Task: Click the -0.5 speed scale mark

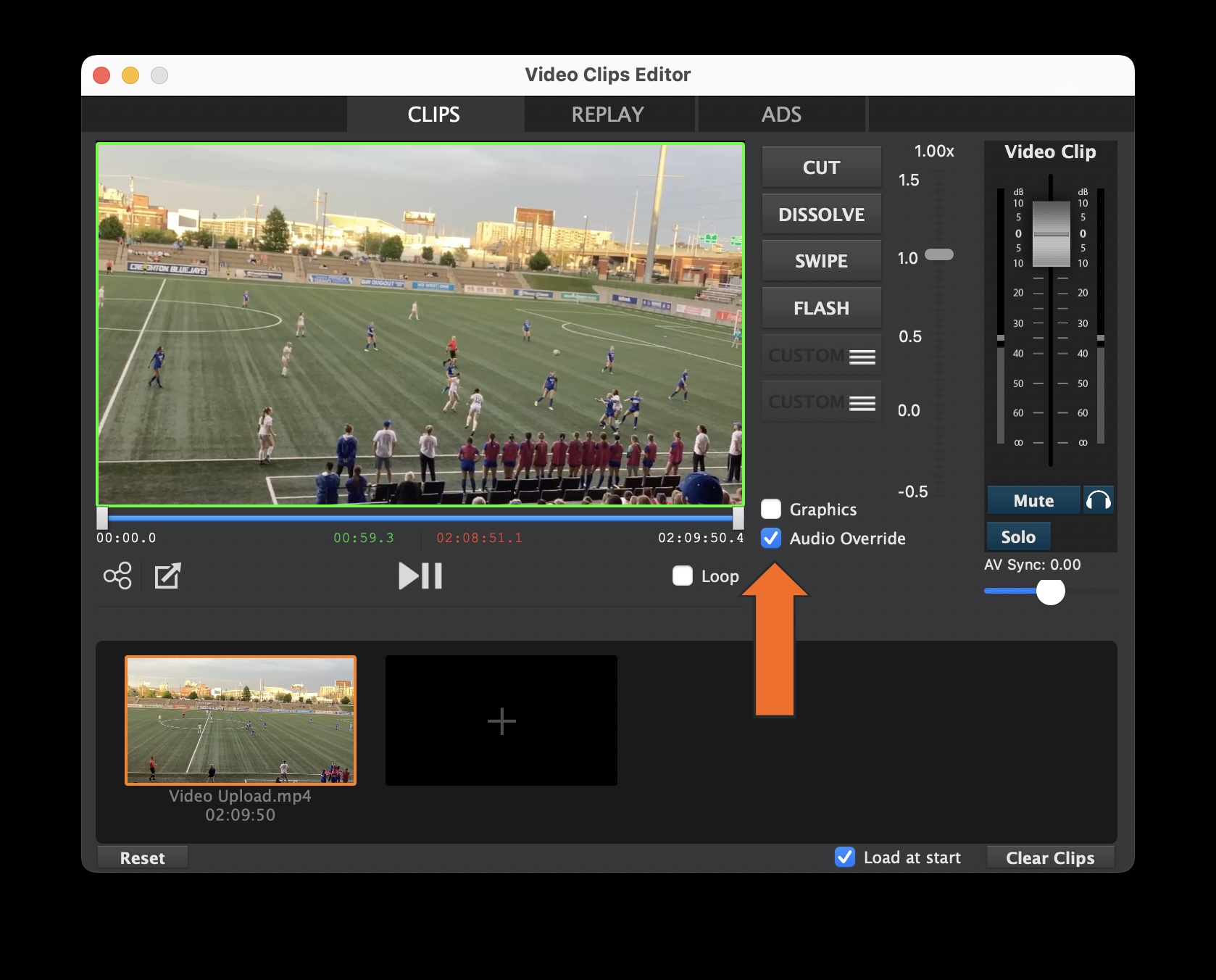Action: point(913,491)
